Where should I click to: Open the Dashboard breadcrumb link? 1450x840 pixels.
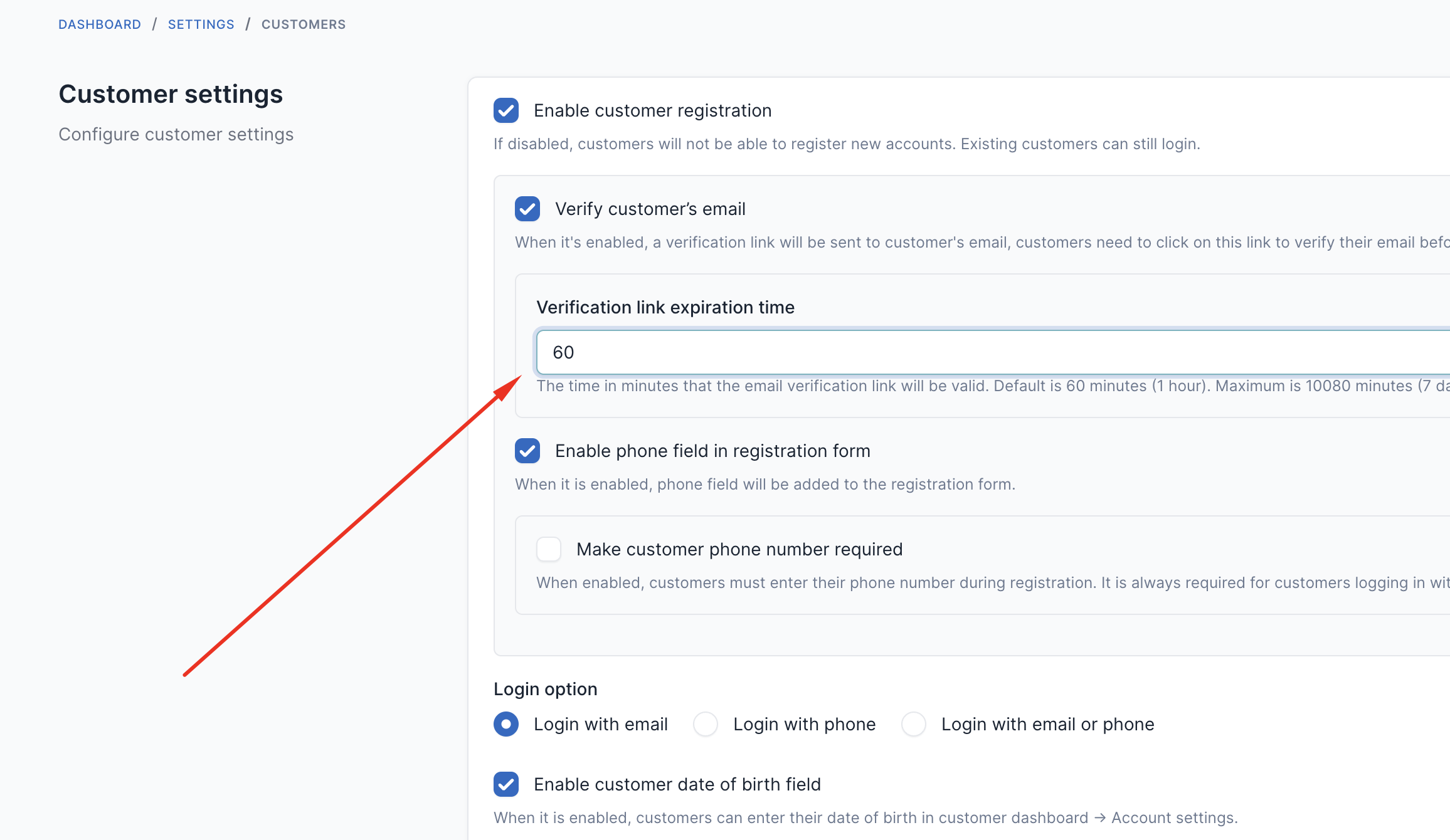pos(100,24)
